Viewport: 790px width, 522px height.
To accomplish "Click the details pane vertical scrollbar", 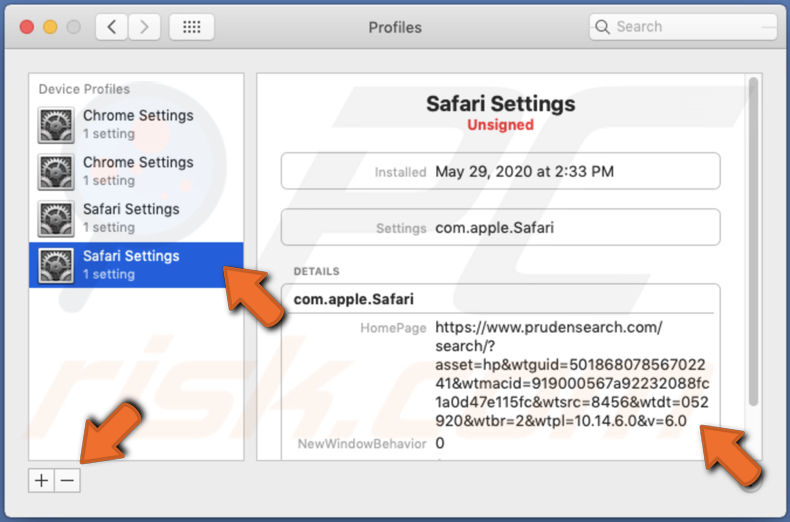I will [x=752, y=240].
